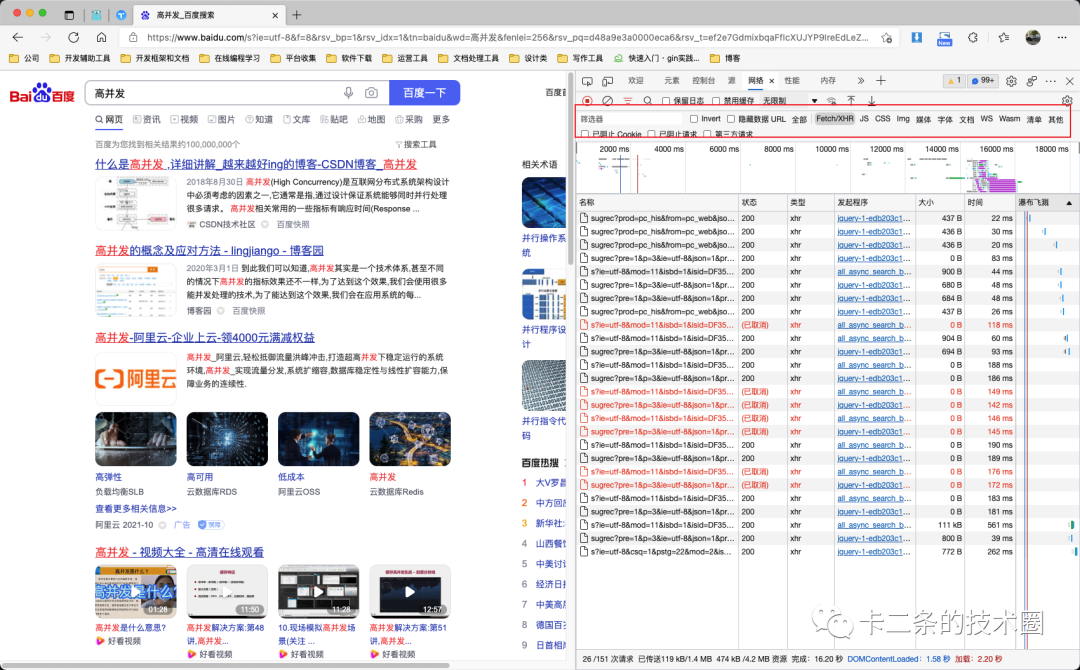Go to browser home page

101,37
